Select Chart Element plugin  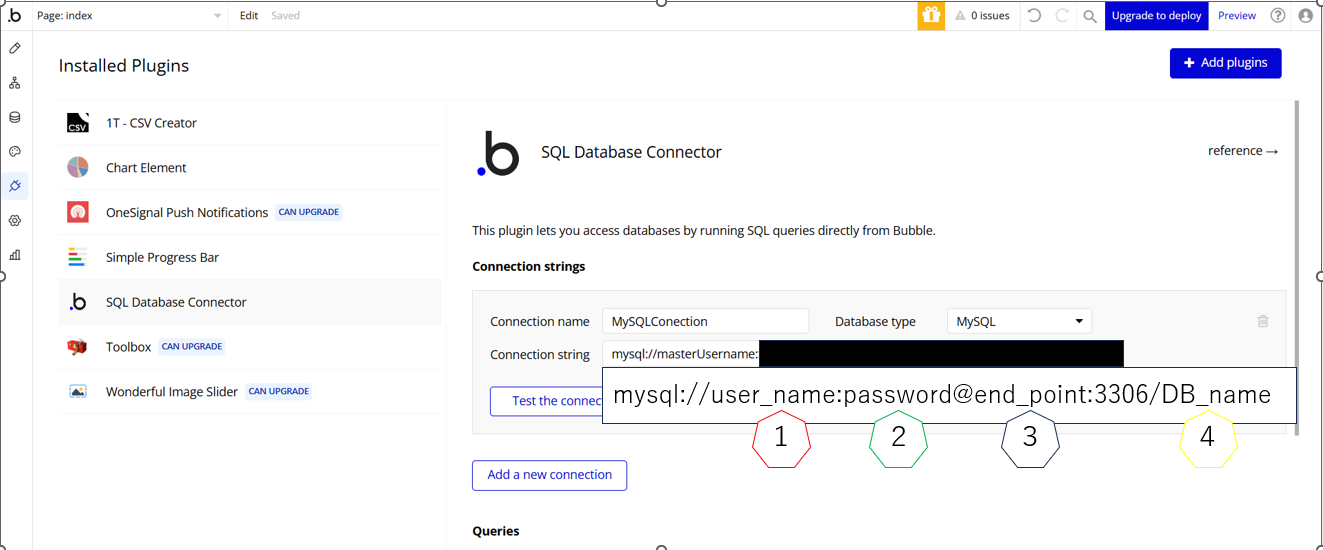coord(250,167)
